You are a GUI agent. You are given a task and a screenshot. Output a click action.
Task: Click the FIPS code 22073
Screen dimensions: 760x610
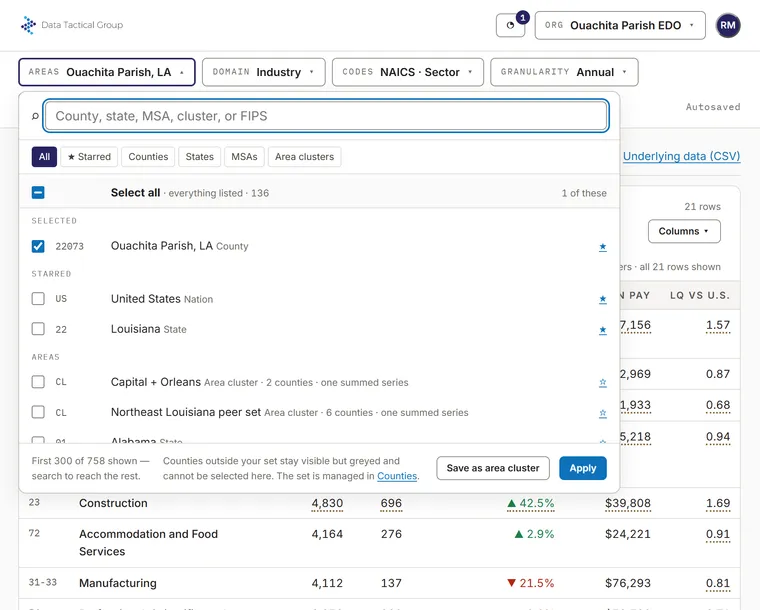click(x=69, y=246)
